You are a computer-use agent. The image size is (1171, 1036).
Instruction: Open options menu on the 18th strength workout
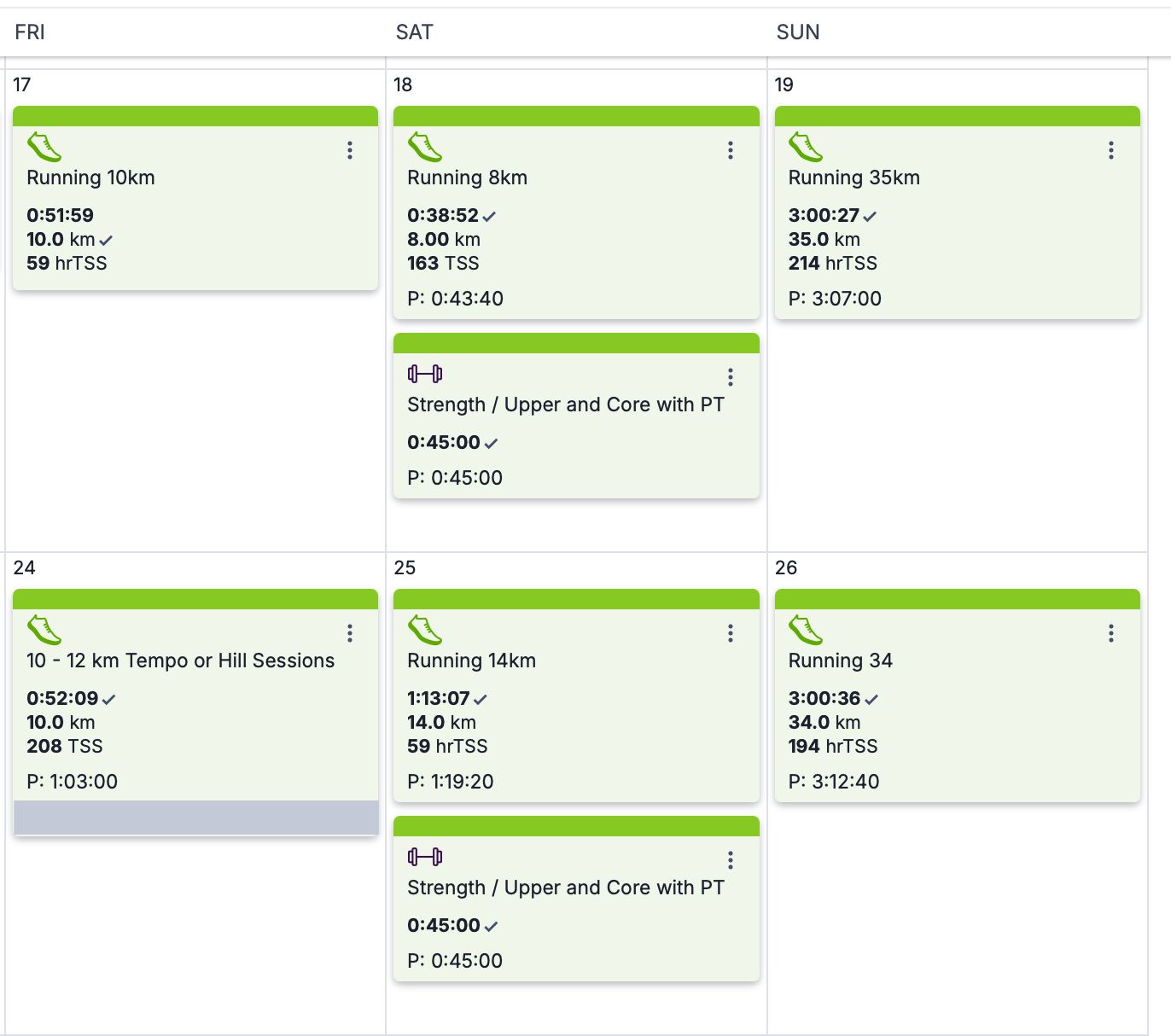point(731,377)
